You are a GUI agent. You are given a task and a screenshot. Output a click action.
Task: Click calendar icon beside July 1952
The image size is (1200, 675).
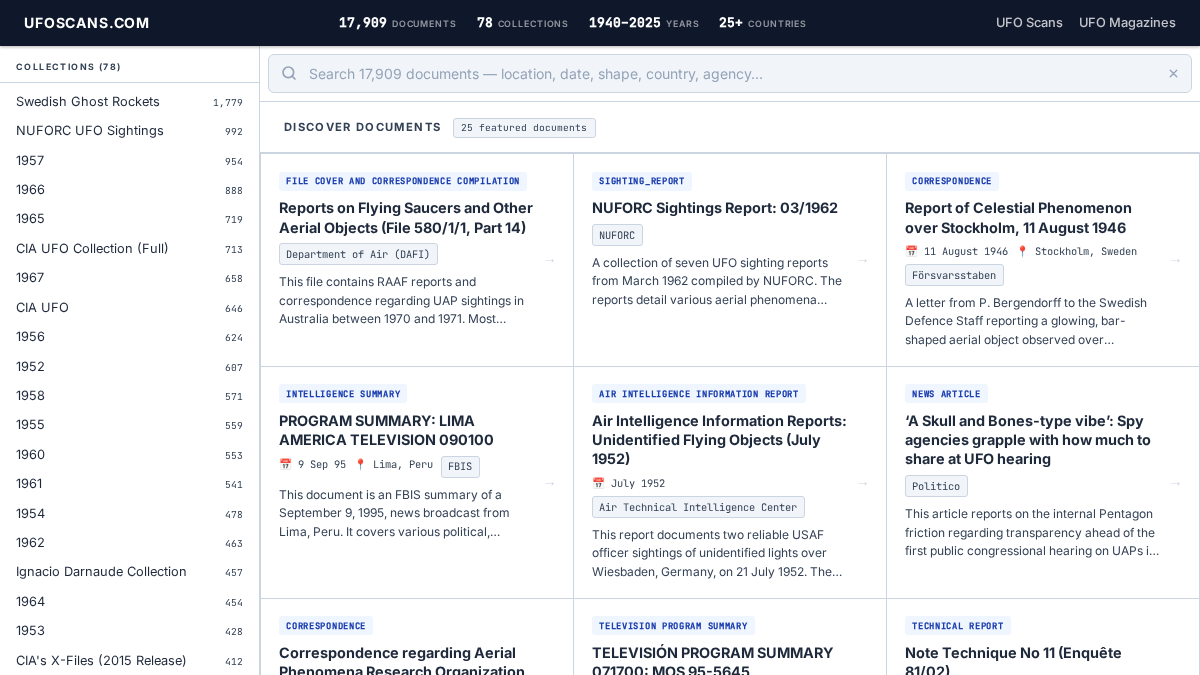tap(598, 484)
